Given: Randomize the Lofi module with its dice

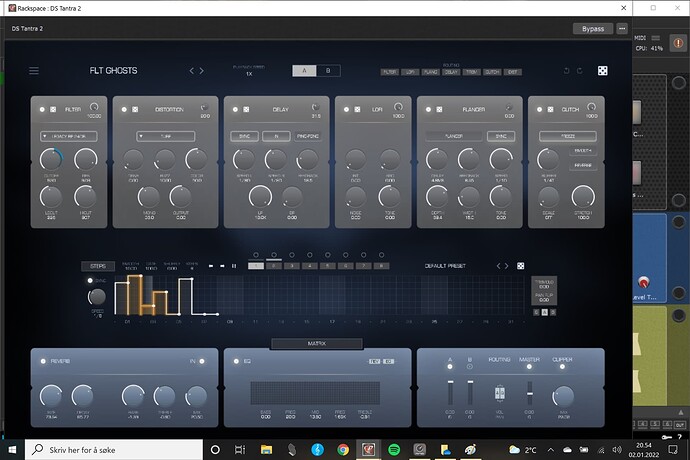Looking at the screenshot, I should click(x=357, y=109).
